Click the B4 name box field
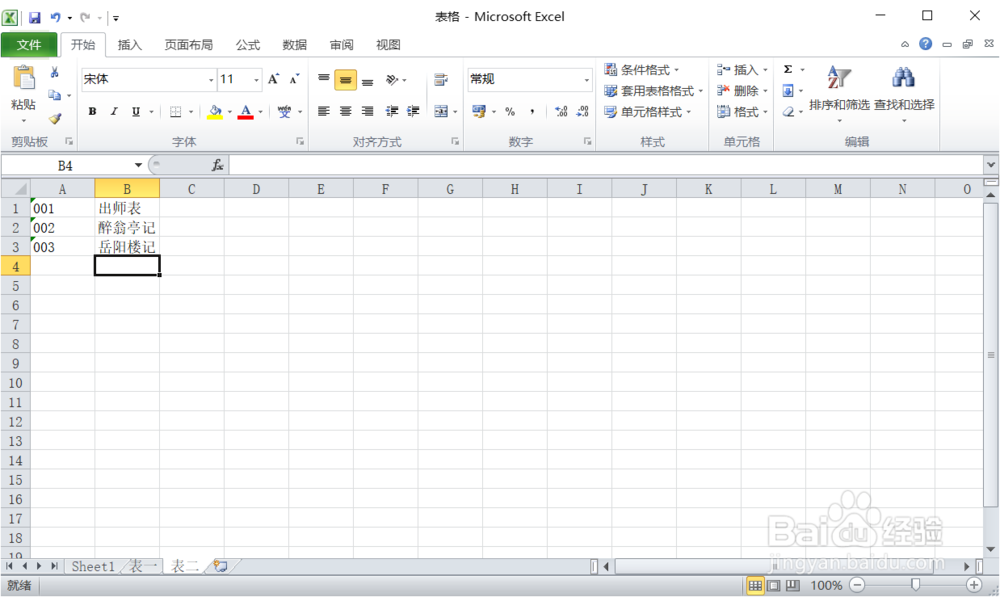The height and width of the screenshot is (597, 1000). [x=67, y=166]
